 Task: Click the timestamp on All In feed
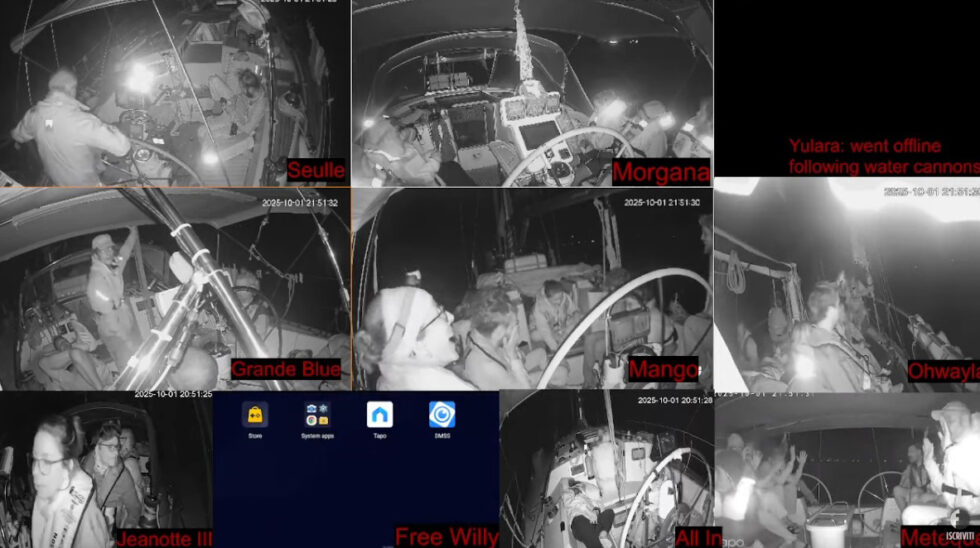(x=676, y=401)
